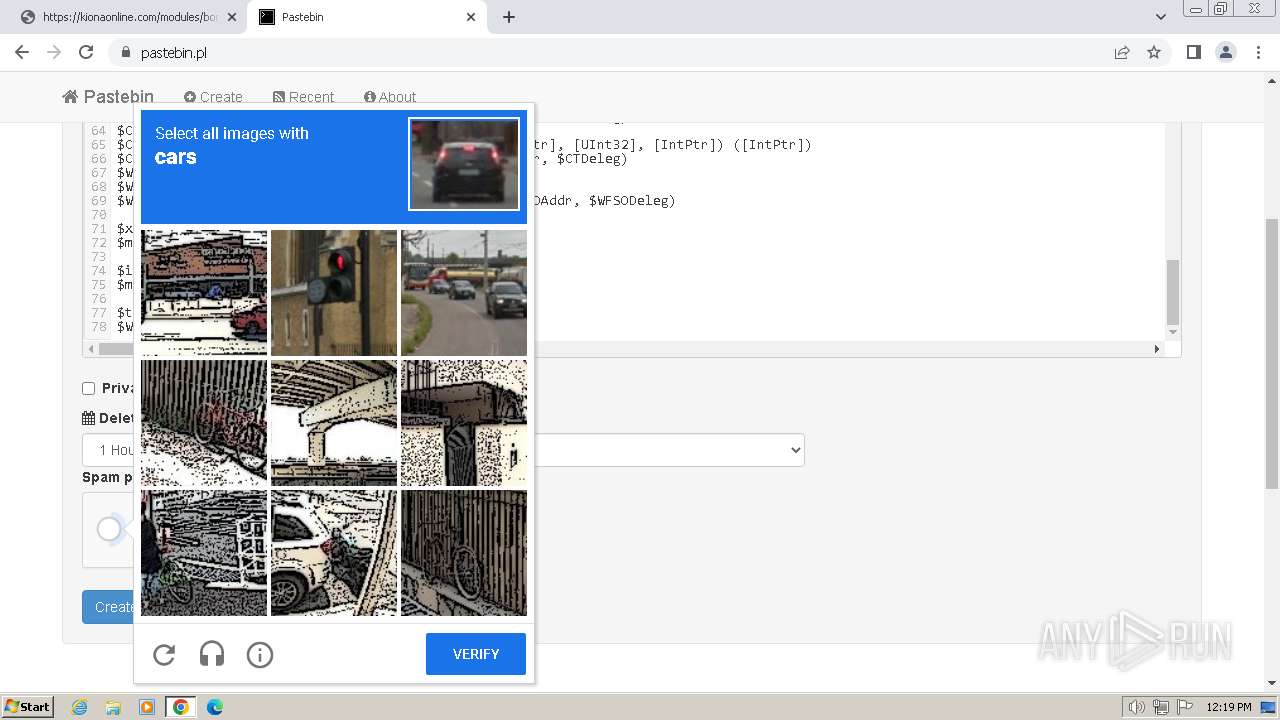Toggle the browser side panel
Image resolution: width=1280 pixels, height=720 pixels.
[1193, 52]
